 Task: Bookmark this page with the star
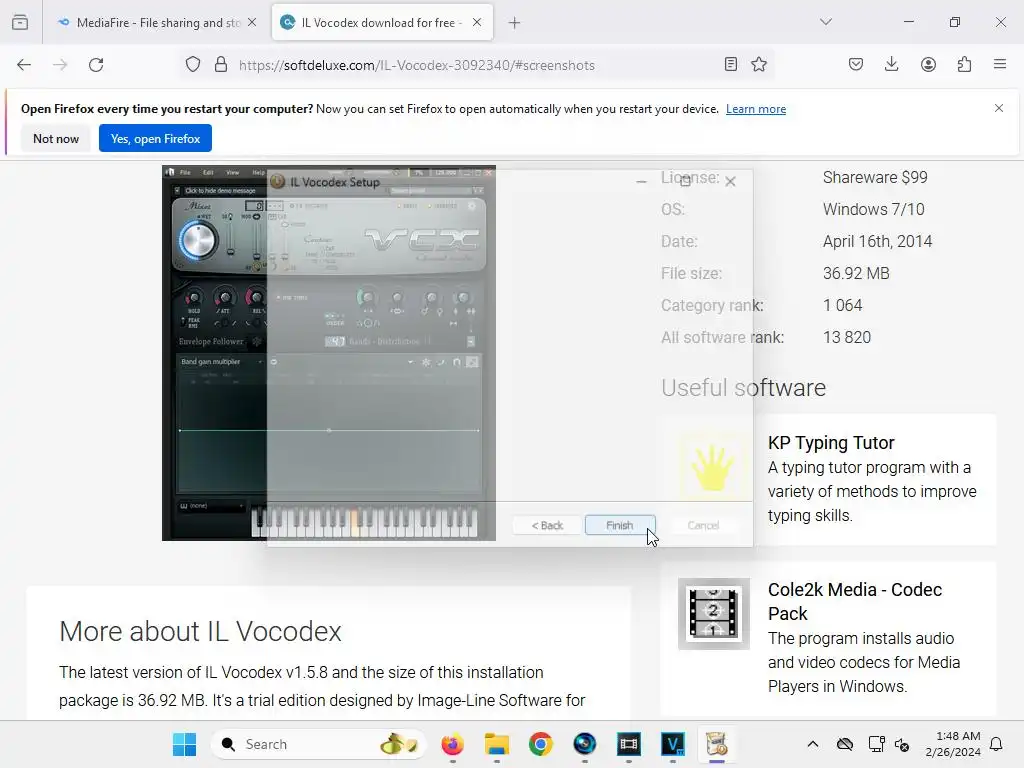759,64
